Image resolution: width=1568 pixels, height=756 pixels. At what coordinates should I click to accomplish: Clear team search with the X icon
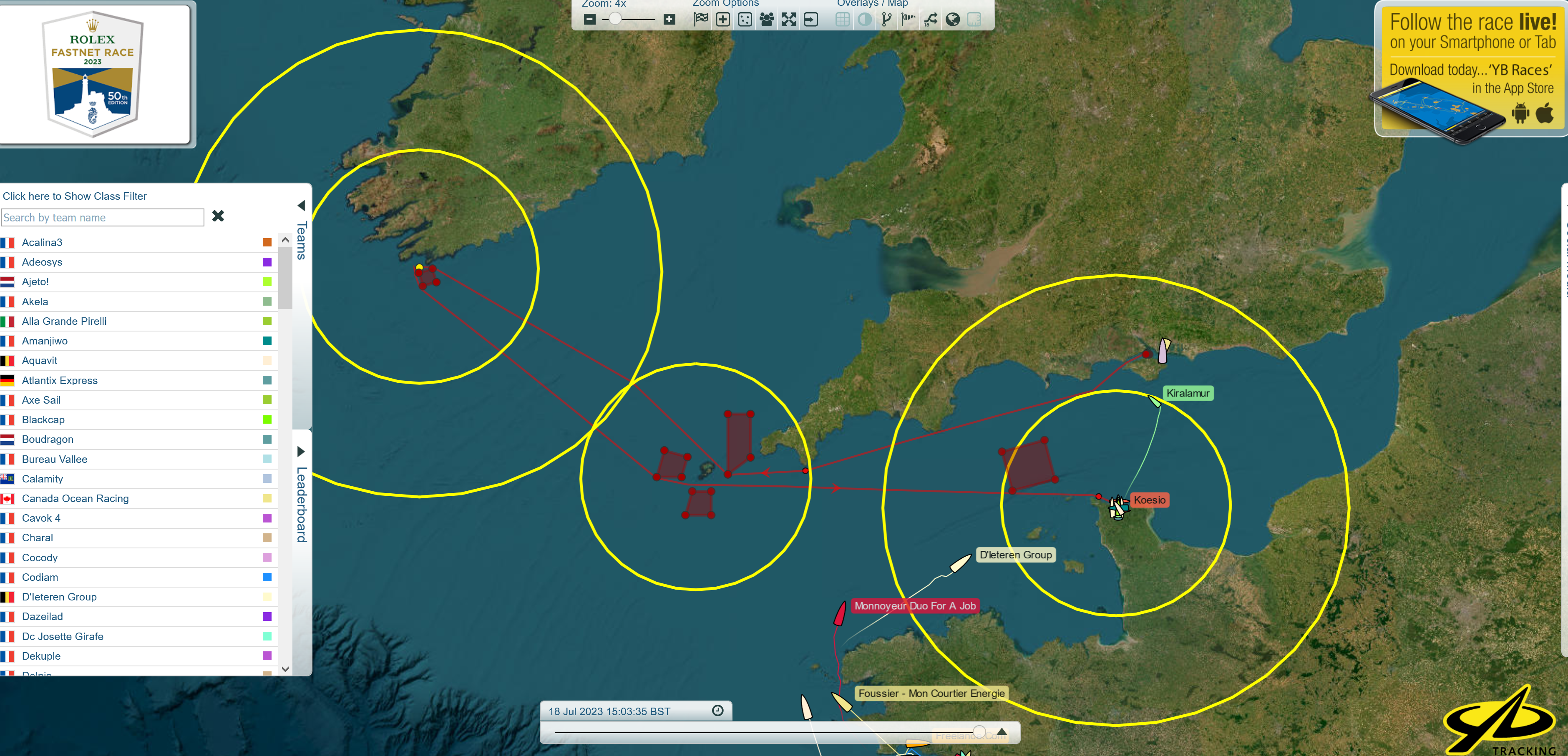pyautogui.click(x=218, y=216)
